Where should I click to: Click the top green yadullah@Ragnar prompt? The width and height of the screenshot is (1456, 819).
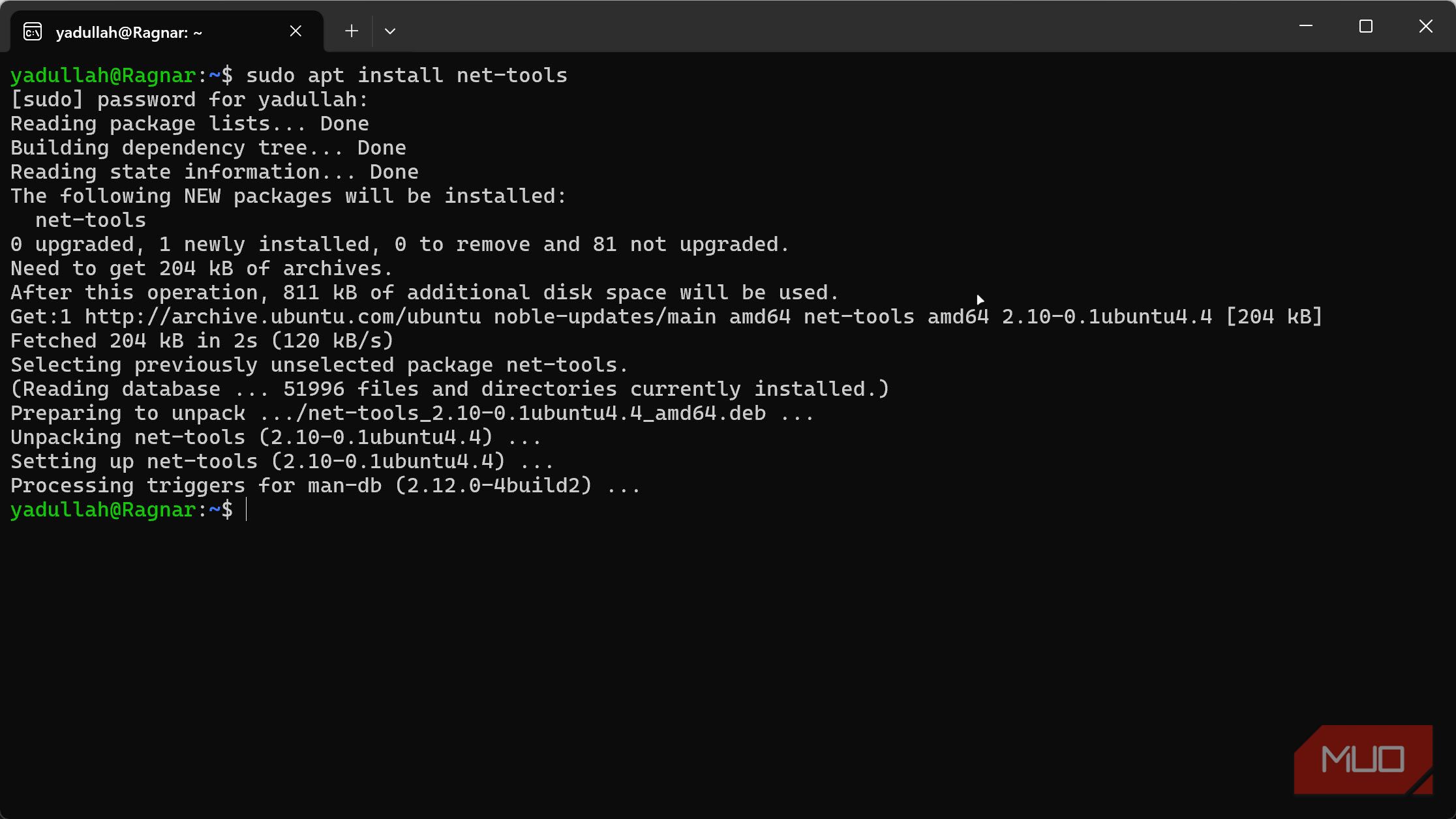pos(103,76)
